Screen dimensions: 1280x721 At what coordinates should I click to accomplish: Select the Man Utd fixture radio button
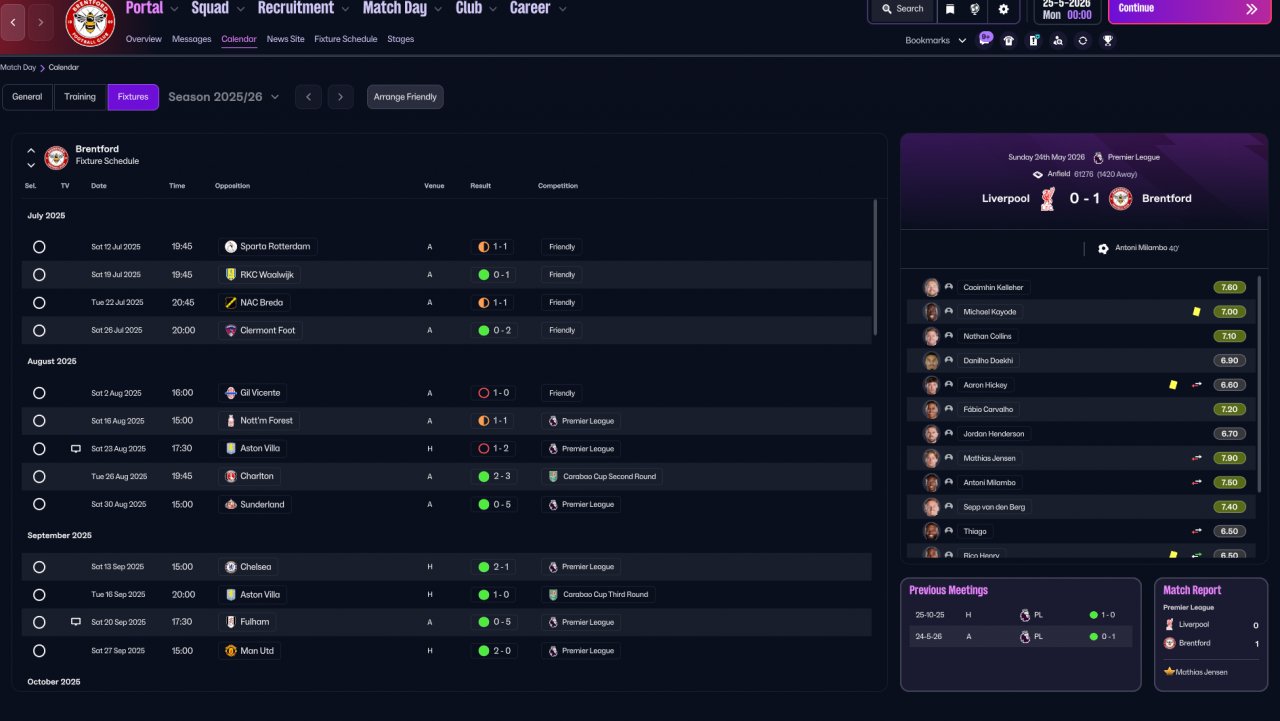[39, 651]
